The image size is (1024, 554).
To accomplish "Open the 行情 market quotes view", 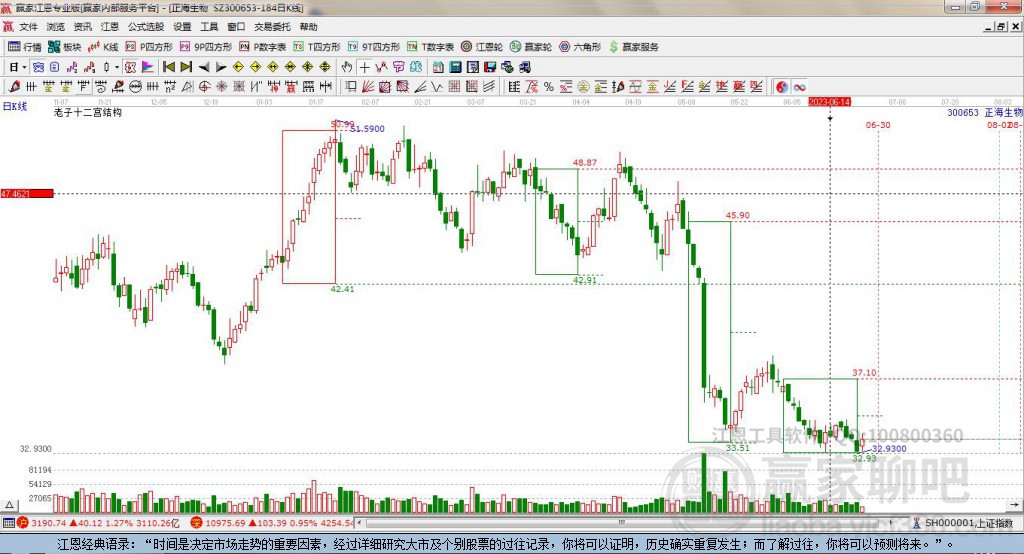I will pos(24,47).
